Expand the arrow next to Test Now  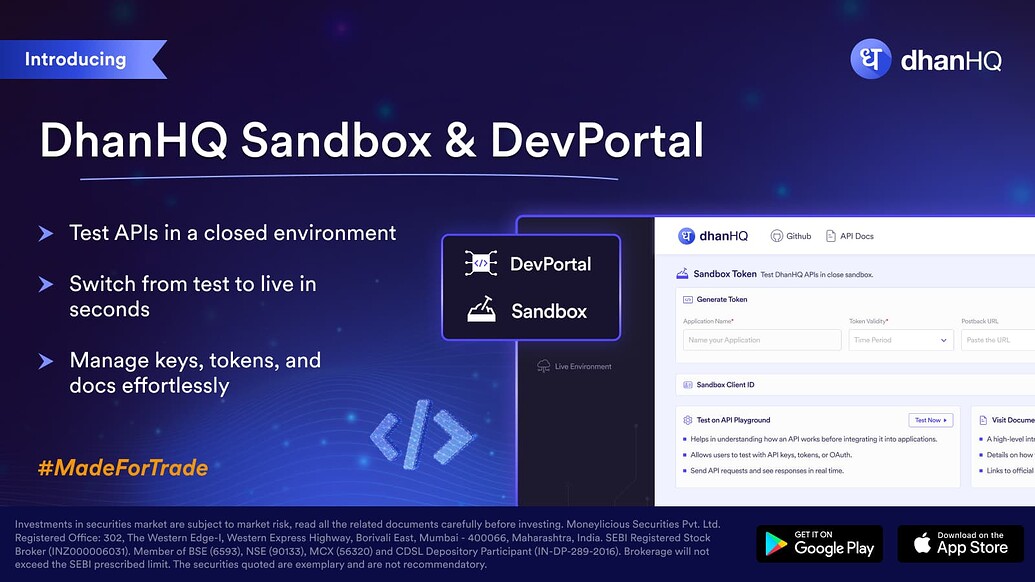pos(946,420)
